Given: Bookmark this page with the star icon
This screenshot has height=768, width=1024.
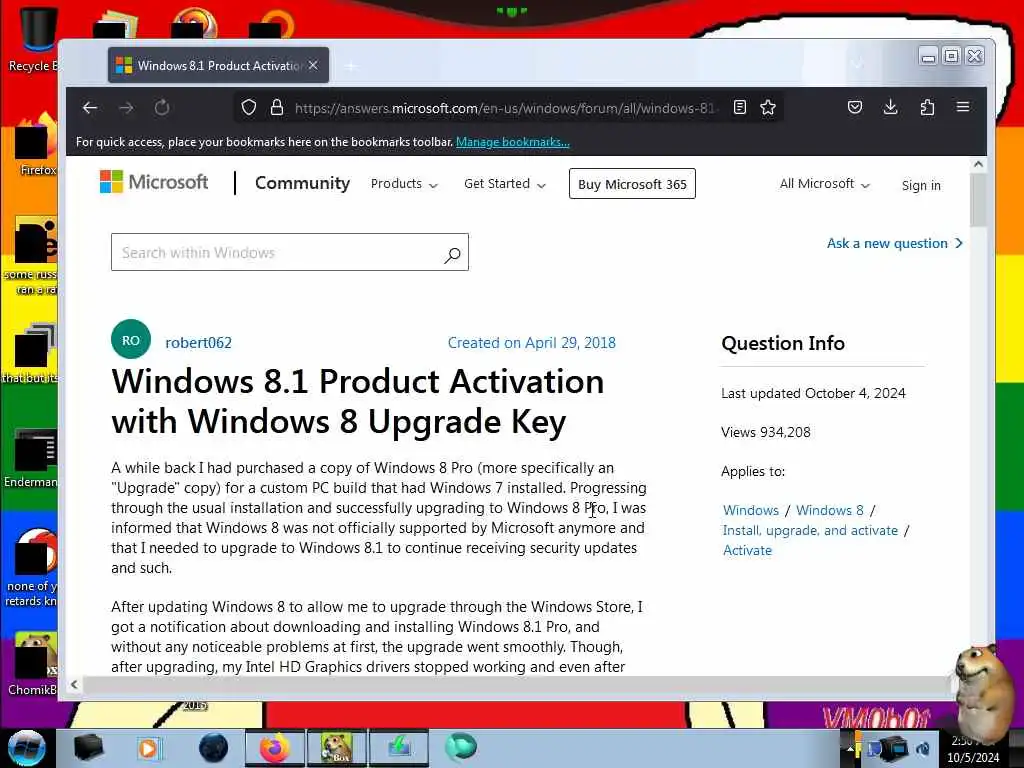Looking at the screenshot, I should pyautogui.click(x=768, y=108).
